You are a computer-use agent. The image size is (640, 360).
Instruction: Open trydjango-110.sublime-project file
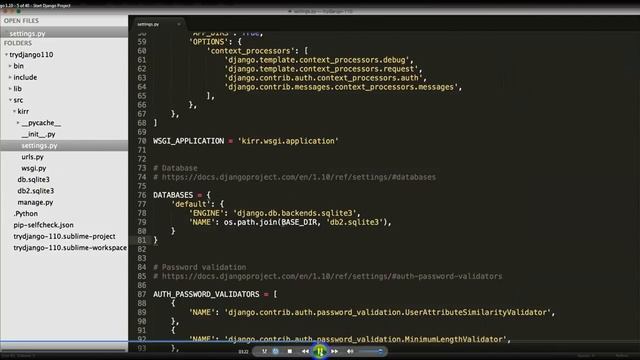pyautogui.click(x=64, y=236)
